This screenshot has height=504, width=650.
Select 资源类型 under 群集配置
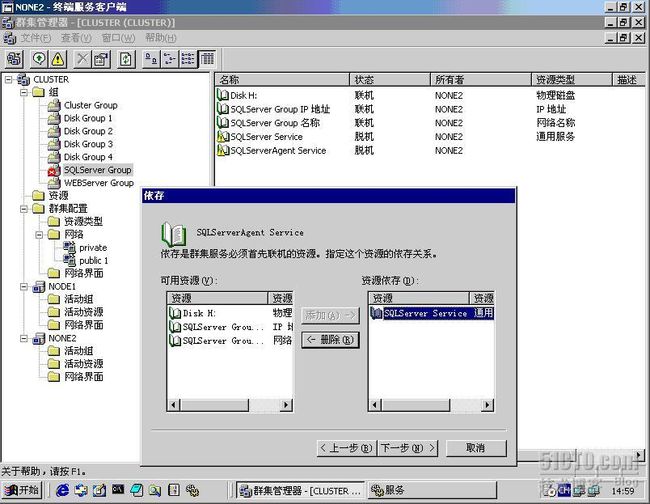click(83, 221)
